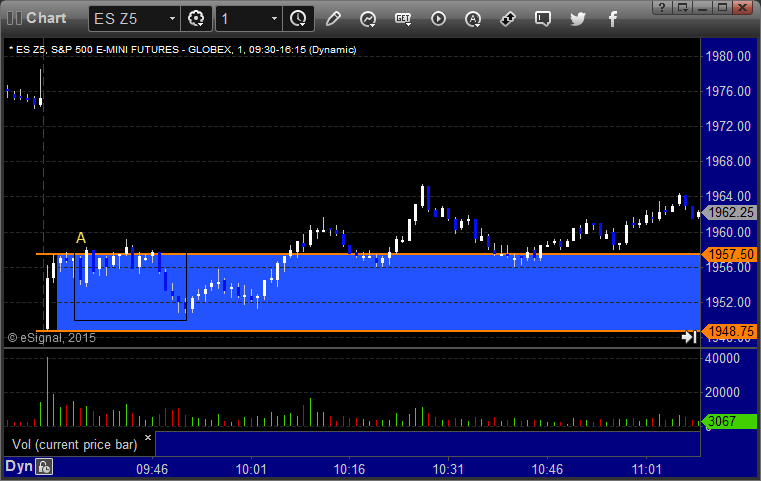Image resolution: width=761 pixels, height=481 pixels.
Task: Click the 09:46 time axis label
Action: point(152,469)
